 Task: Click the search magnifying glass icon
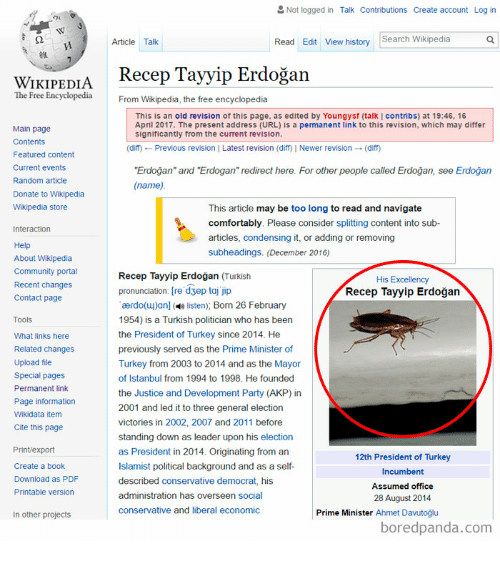click(x=490, y=39)
